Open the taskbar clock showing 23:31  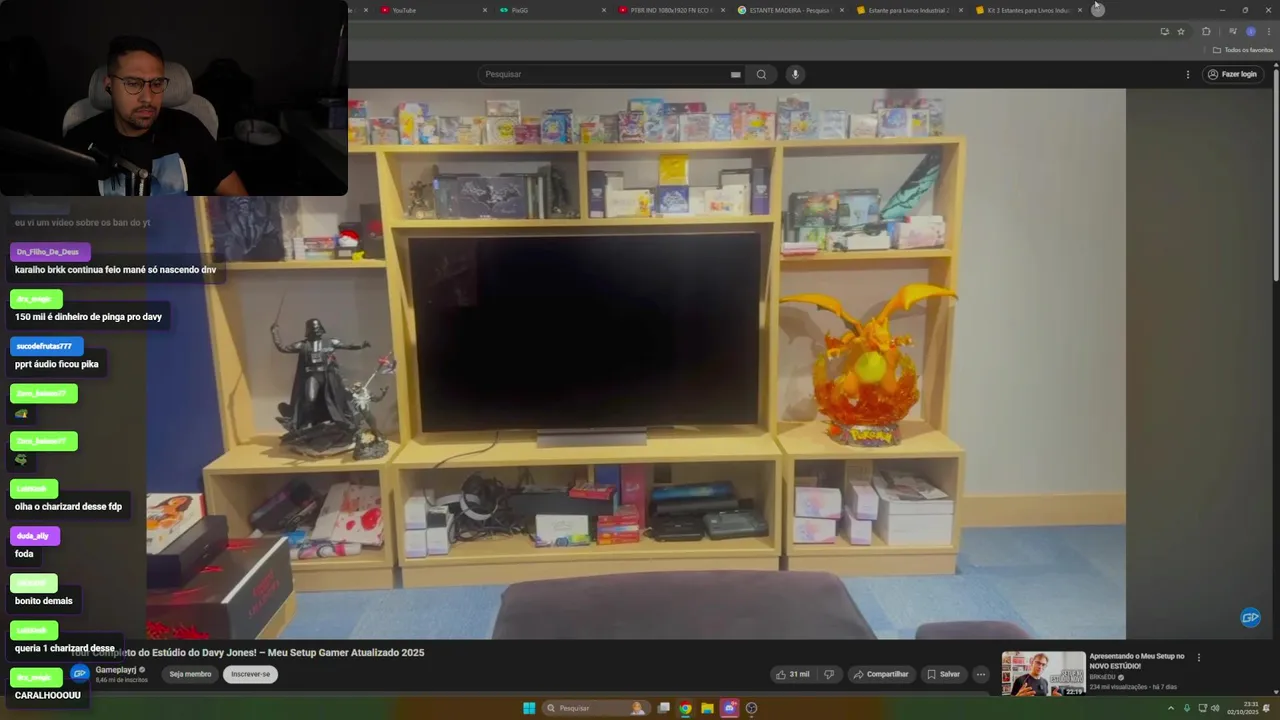click(1244, 708)
